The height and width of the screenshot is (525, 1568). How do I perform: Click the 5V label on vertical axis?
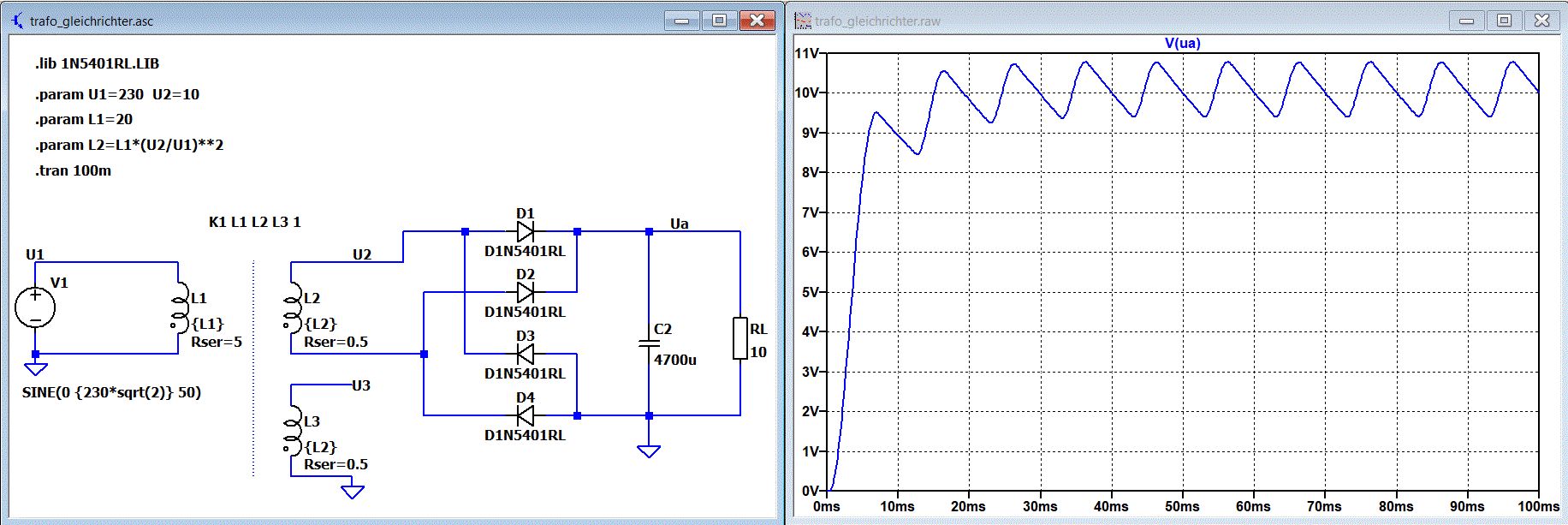(810, 292)
